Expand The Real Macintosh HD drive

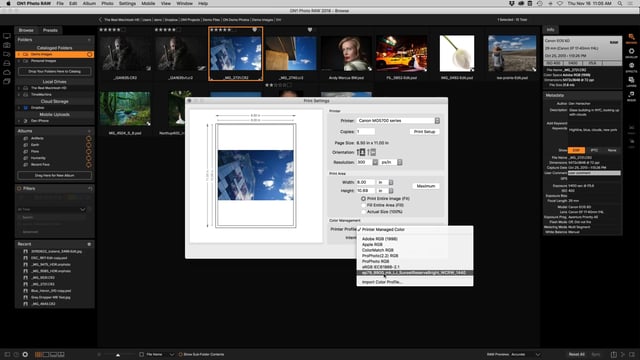[19, 88]
